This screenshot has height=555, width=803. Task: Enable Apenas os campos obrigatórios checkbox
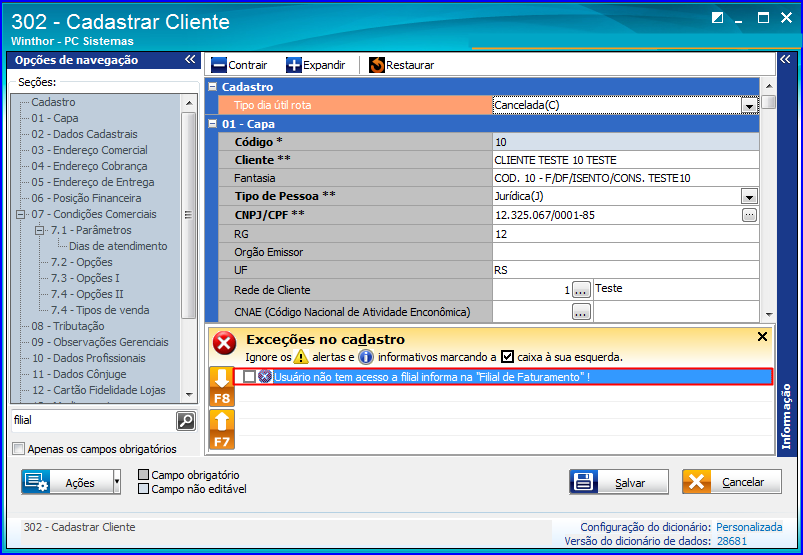click(18, 449)
